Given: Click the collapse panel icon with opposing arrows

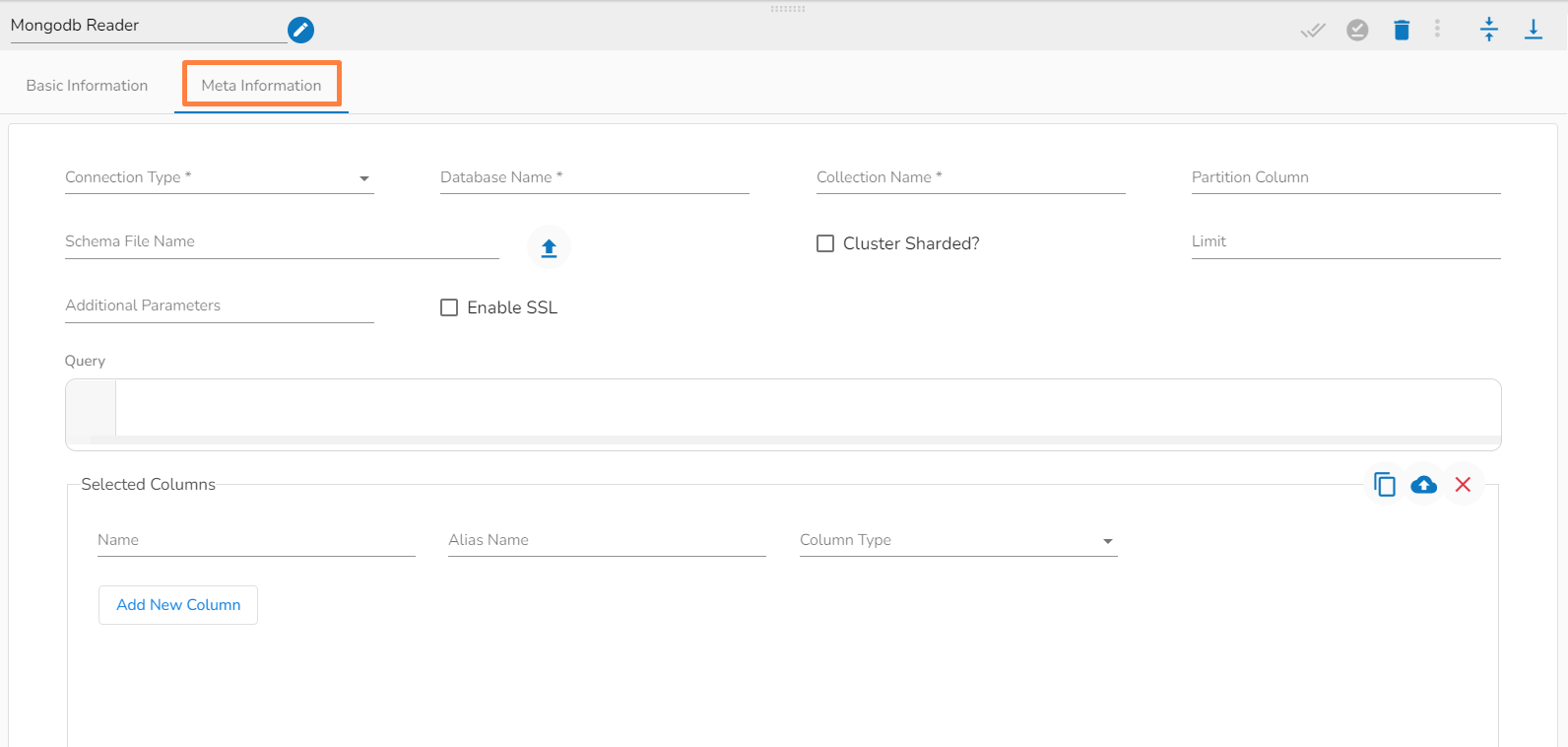Looking at the screenshot, I should click(1488, 29).
